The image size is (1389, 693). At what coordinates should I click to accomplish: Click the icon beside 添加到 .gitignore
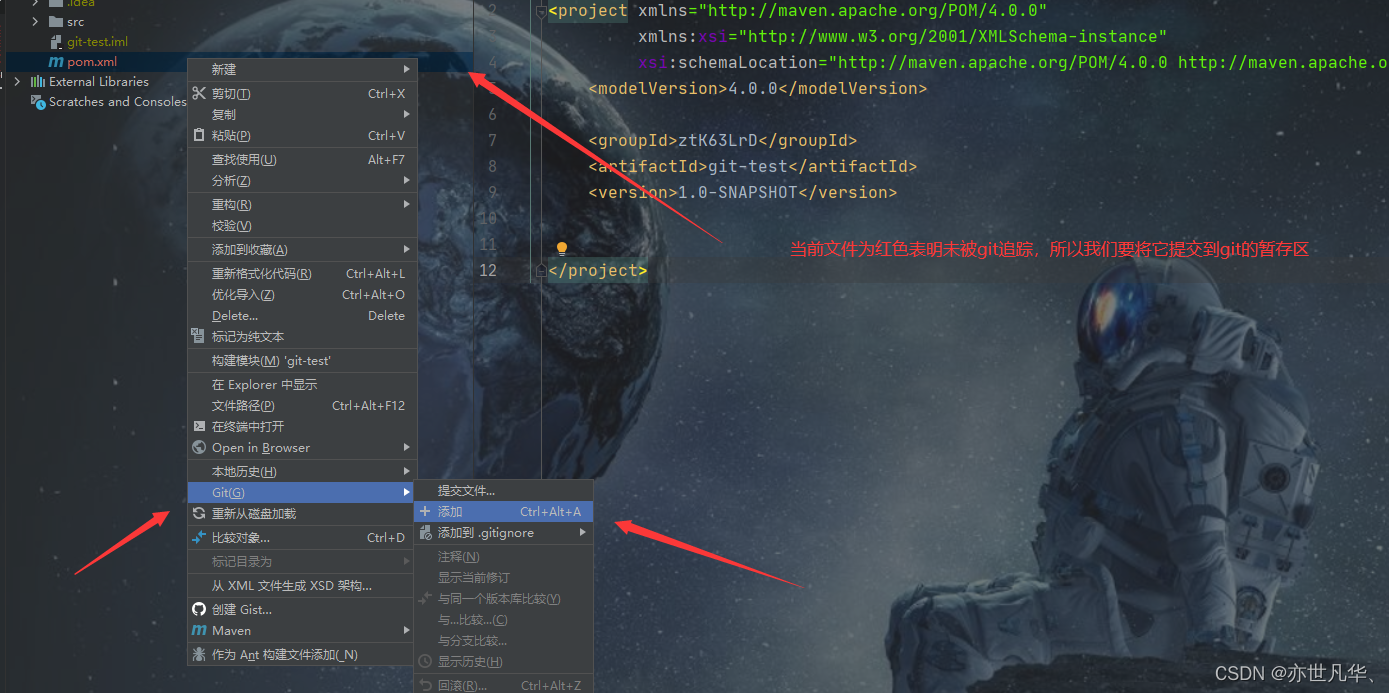(x=425, y=533)
